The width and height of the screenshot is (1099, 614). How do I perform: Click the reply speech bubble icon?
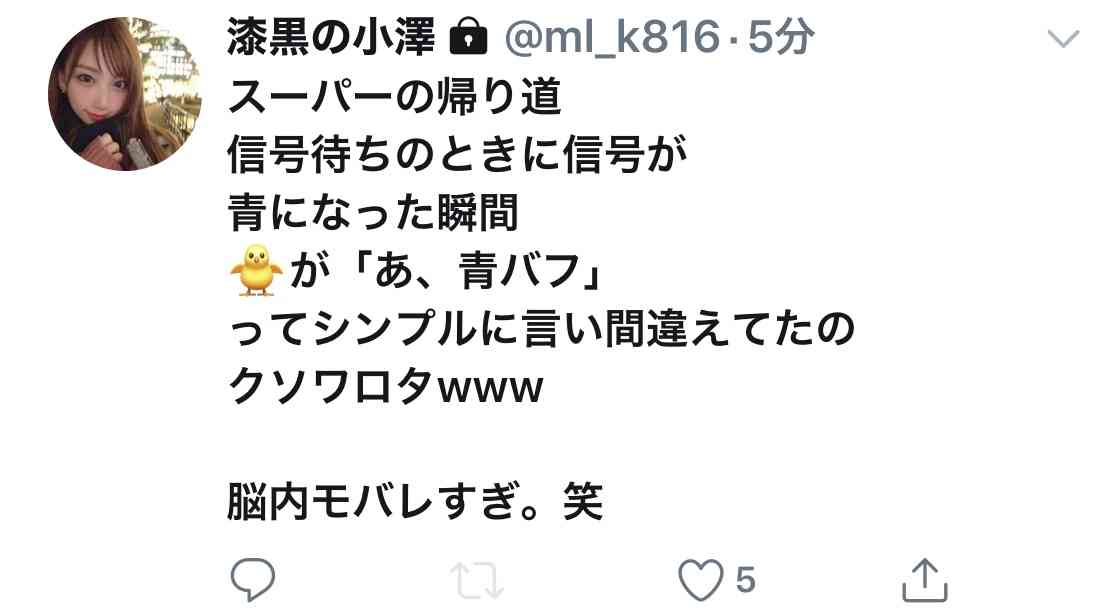(x=252, y=580)
